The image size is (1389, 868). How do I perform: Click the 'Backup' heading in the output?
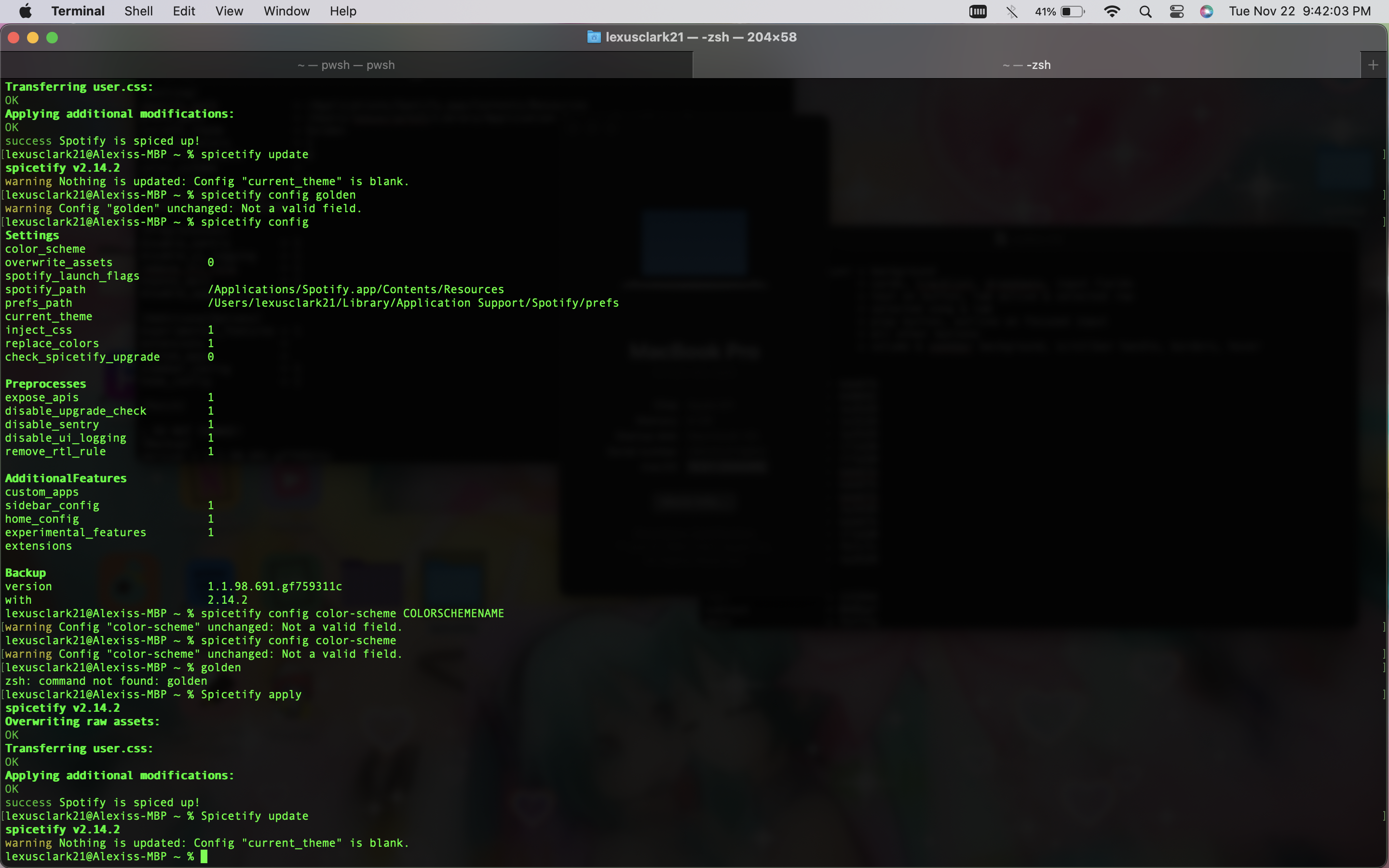pyautogui.click(x=25, y=573)
